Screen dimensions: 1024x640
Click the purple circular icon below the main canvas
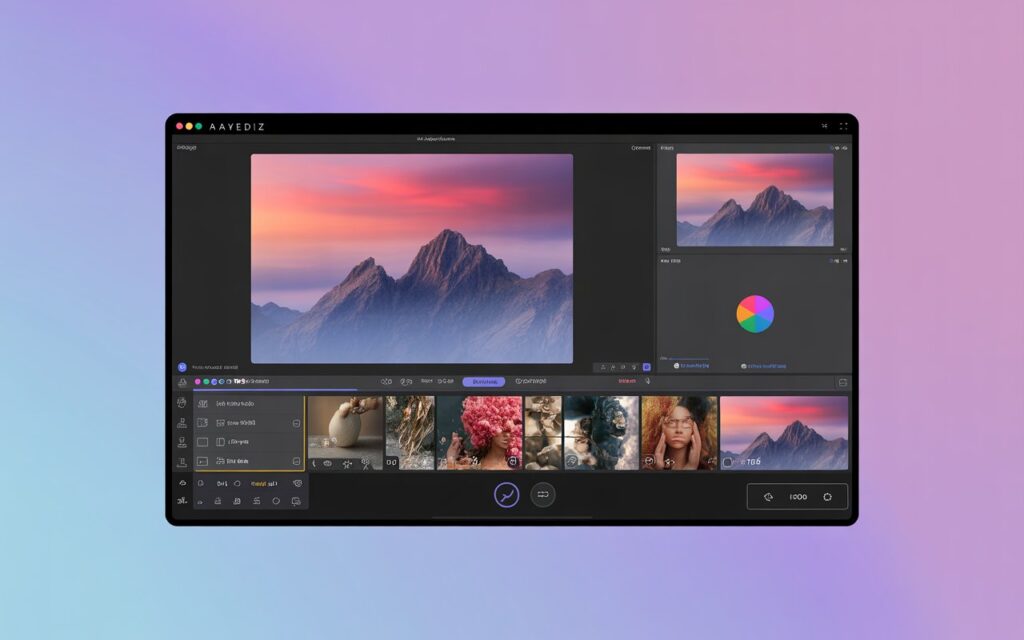(182, 368)
